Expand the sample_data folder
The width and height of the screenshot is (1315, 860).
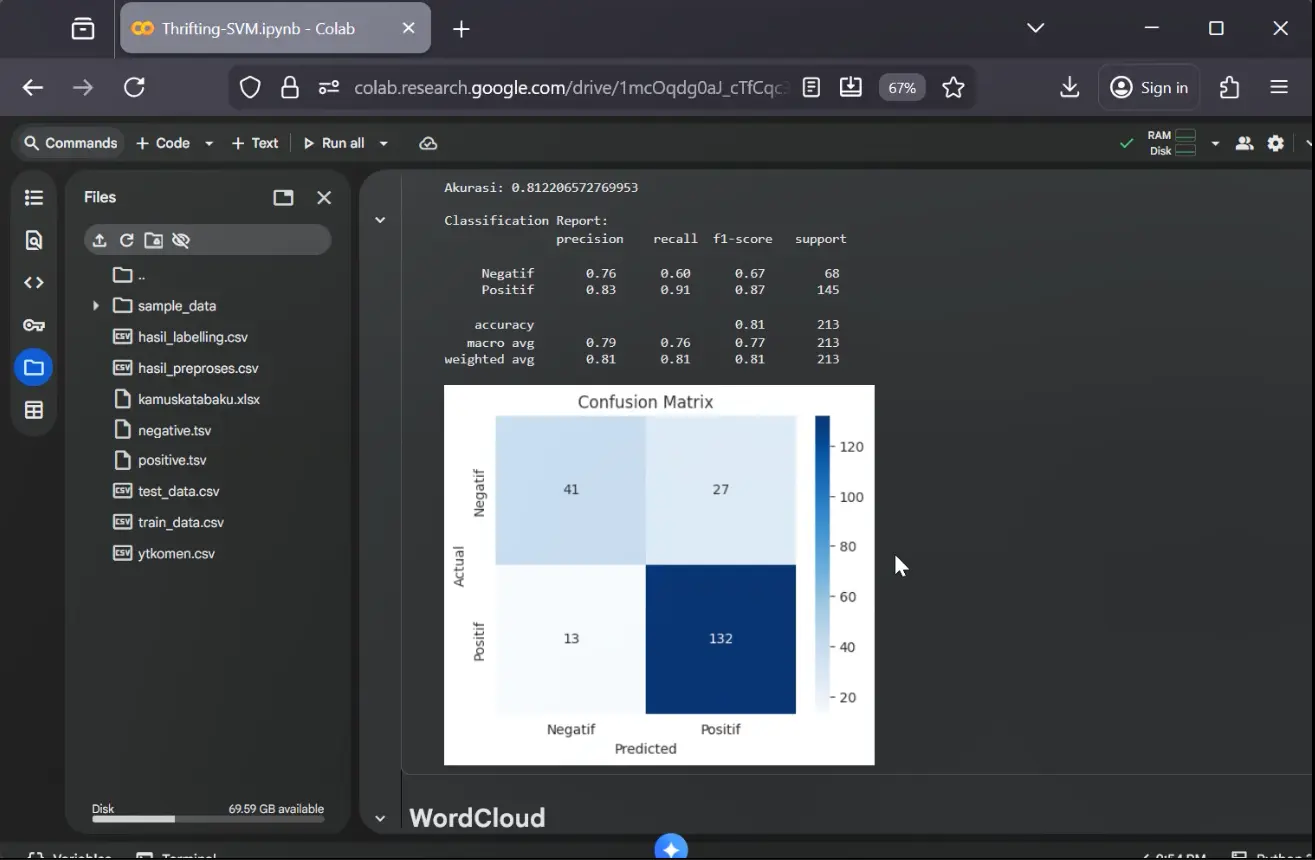[x=95, y=305]
